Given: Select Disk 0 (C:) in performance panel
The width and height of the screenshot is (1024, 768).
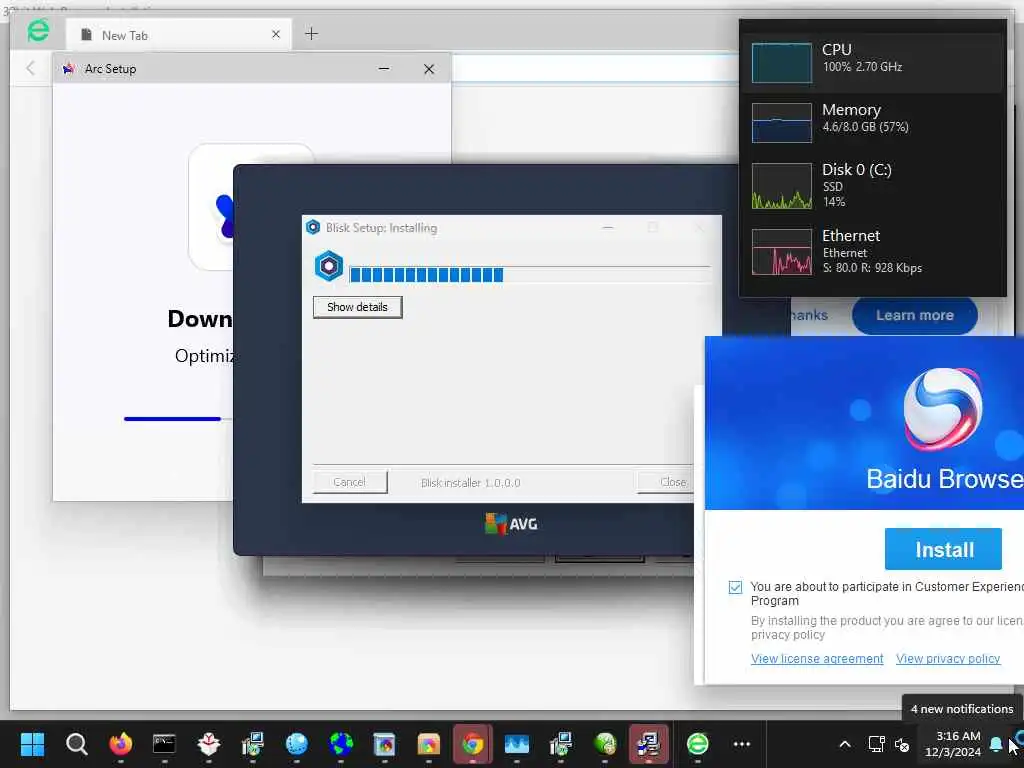Looking at the screenshot, I should (872, 185).
